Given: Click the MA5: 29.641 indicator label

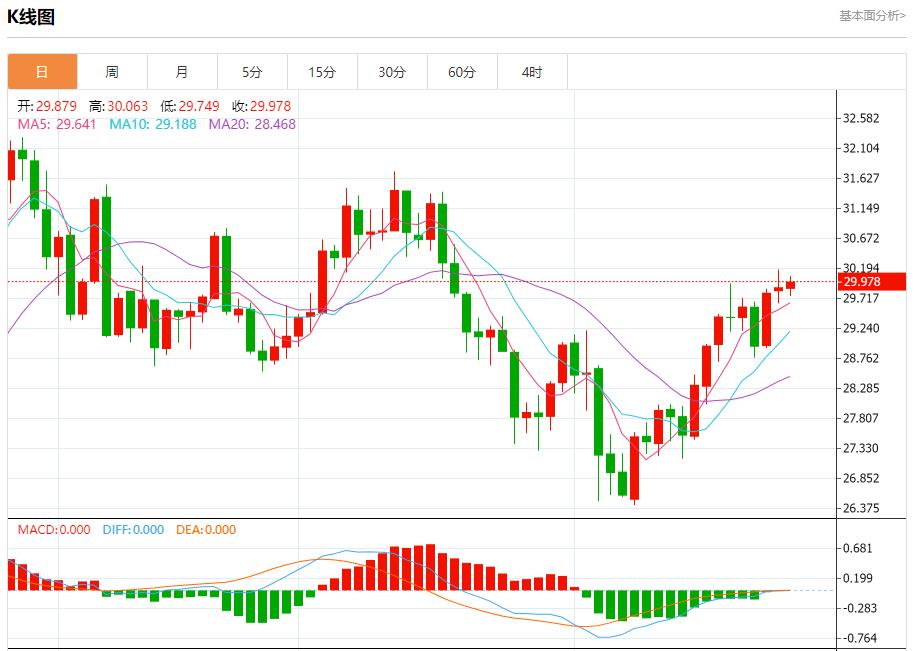Looking at the screenshot, I should (x=58, y=124).
